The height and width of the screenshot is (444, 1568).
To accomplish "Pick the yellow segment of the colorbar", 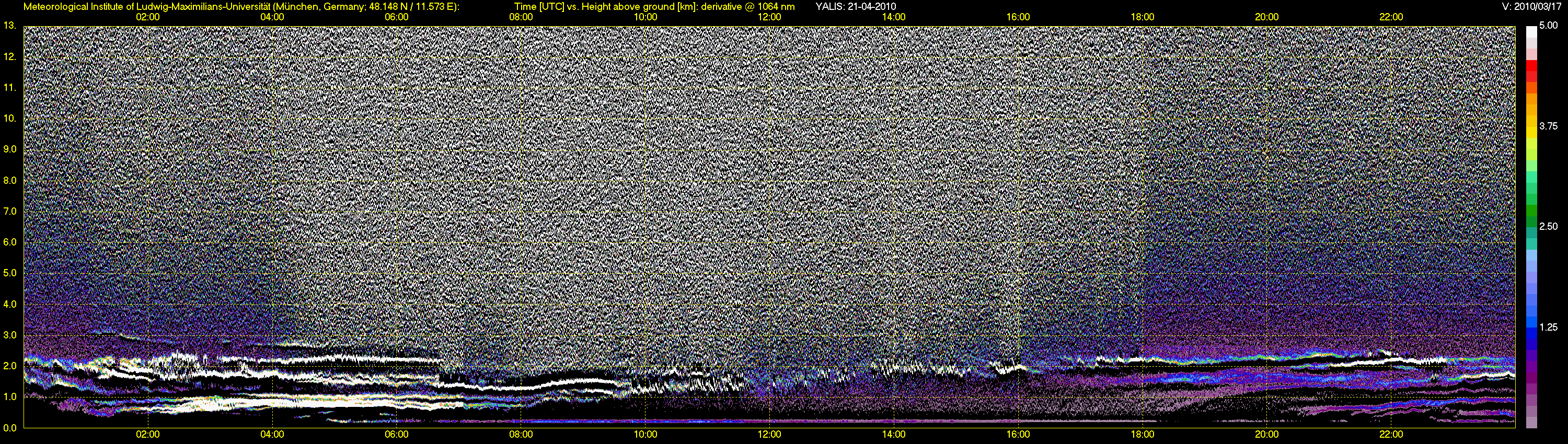I will click(x=1531, y=133).
